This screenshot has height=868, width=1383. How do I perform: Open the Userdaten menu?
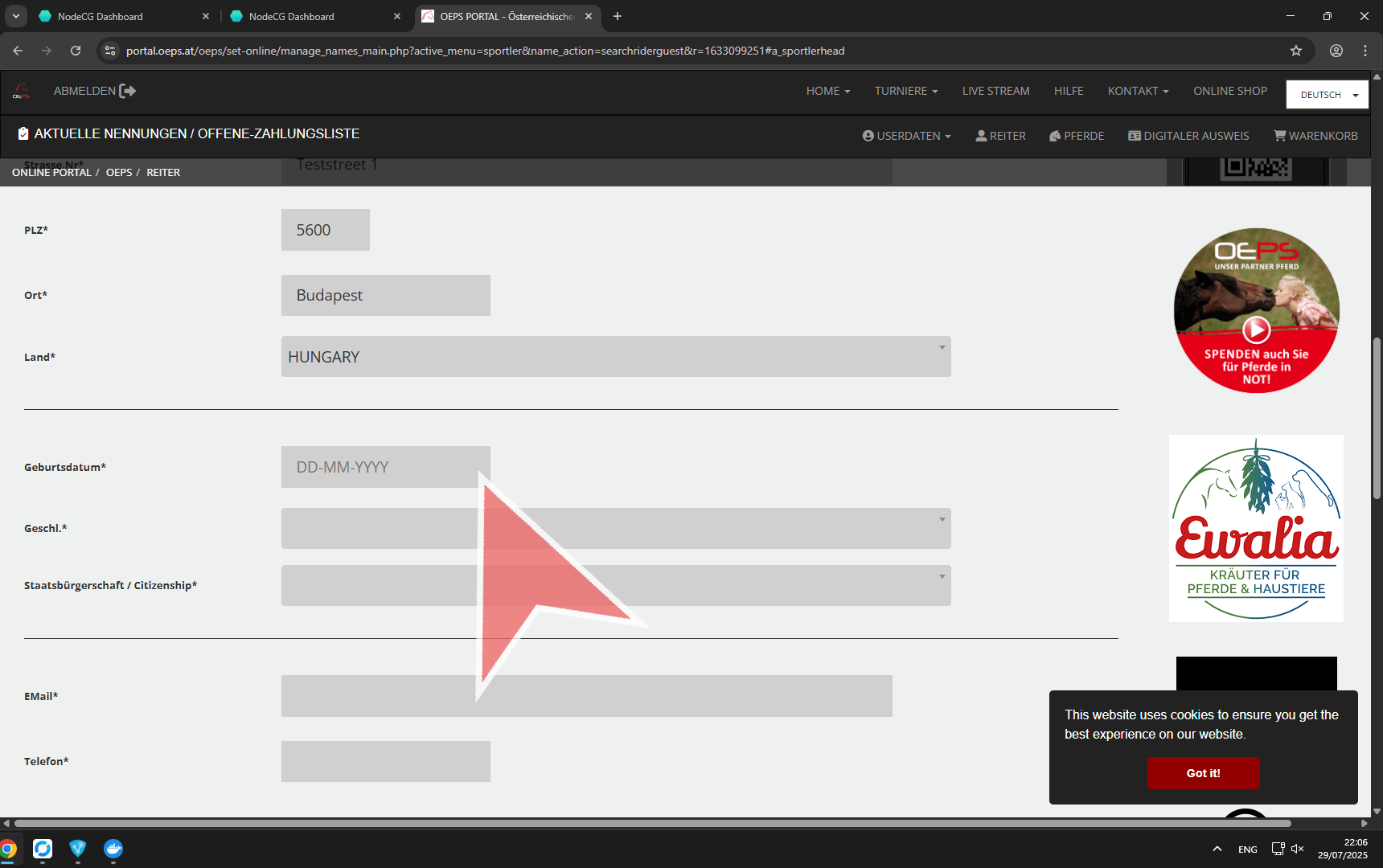tap(906, 136)
